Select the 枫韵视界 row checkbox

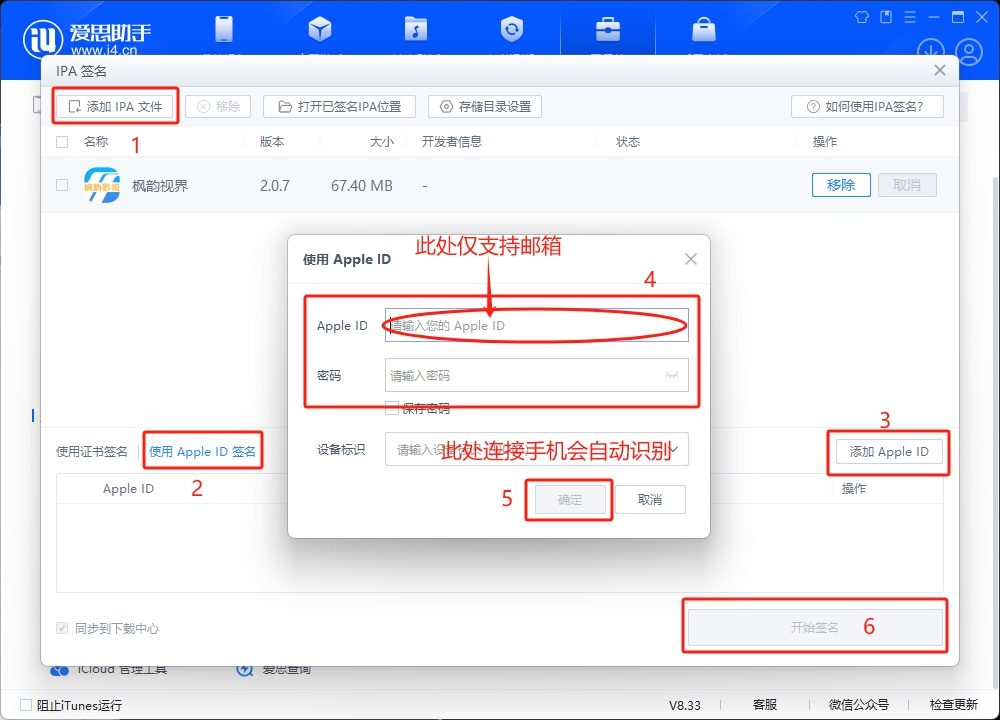(x=62, y=185)
